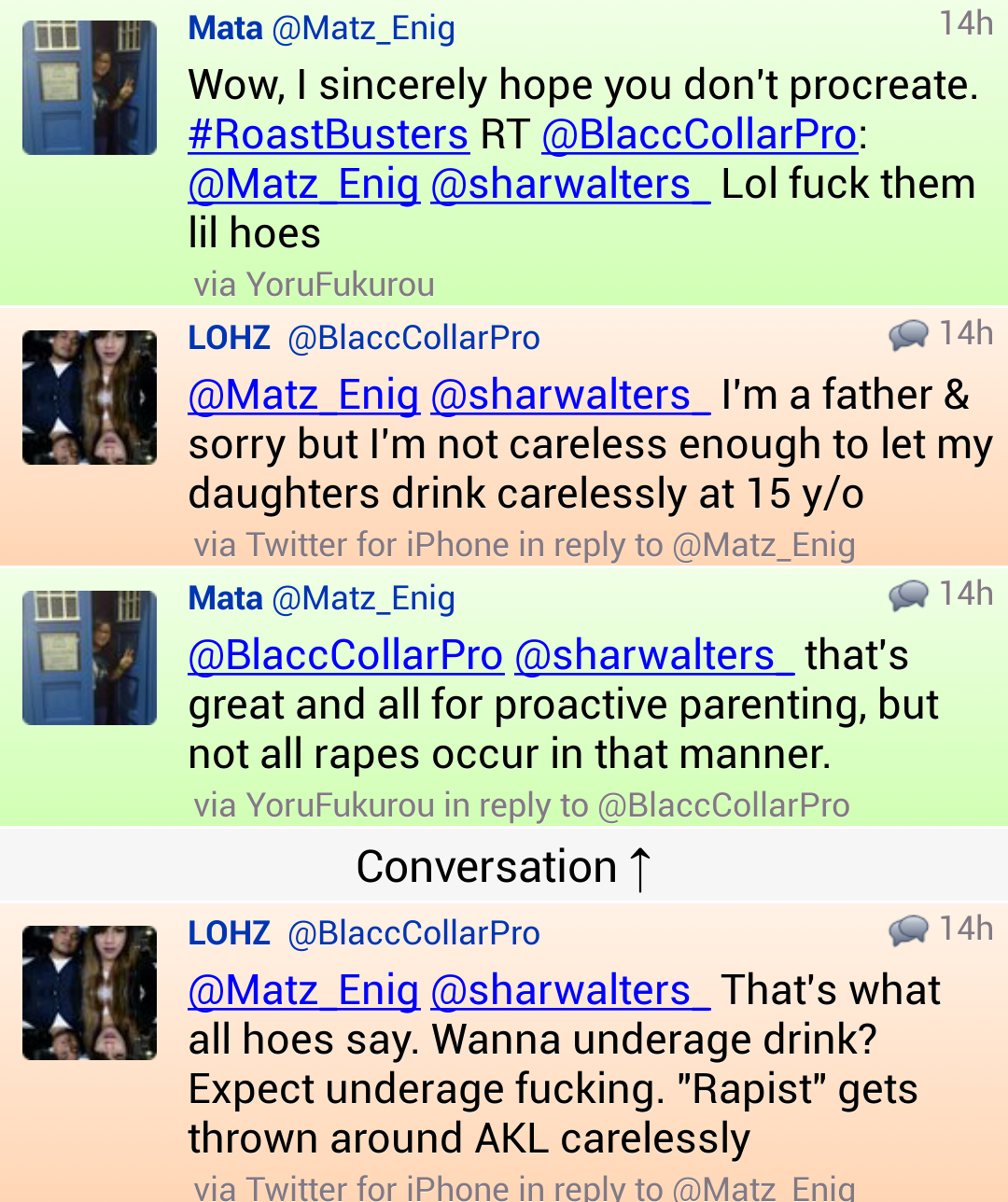This screenshot has height=1202, width=1008.
Task: Click the @BlaccCollarPro mention in the "proactive parenting" tweet
Action: pyautogui.click(x=345, y=655)
